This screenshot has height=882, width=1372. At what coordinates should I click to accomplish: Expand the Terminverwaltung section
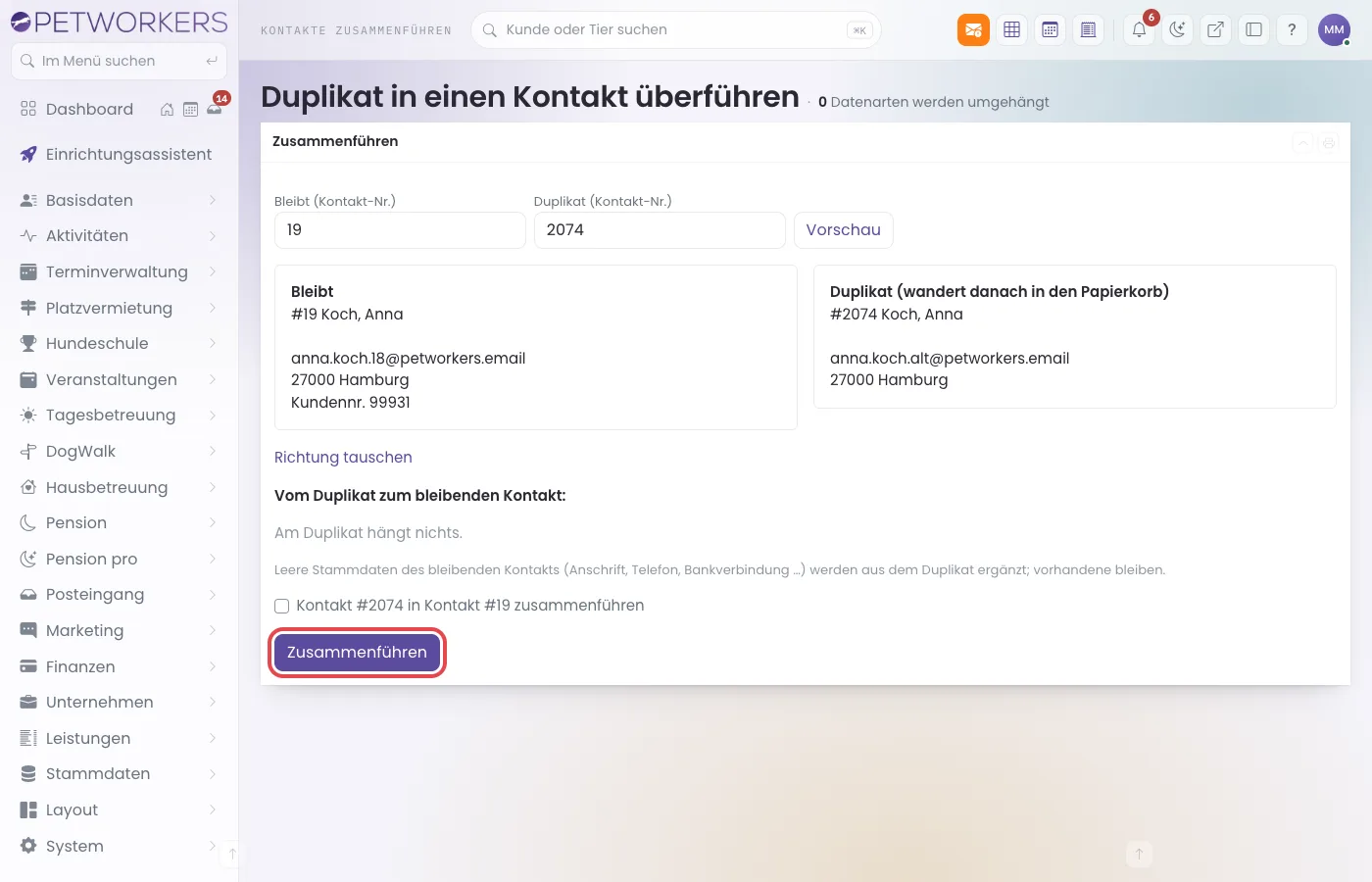(x=119, y=271)
